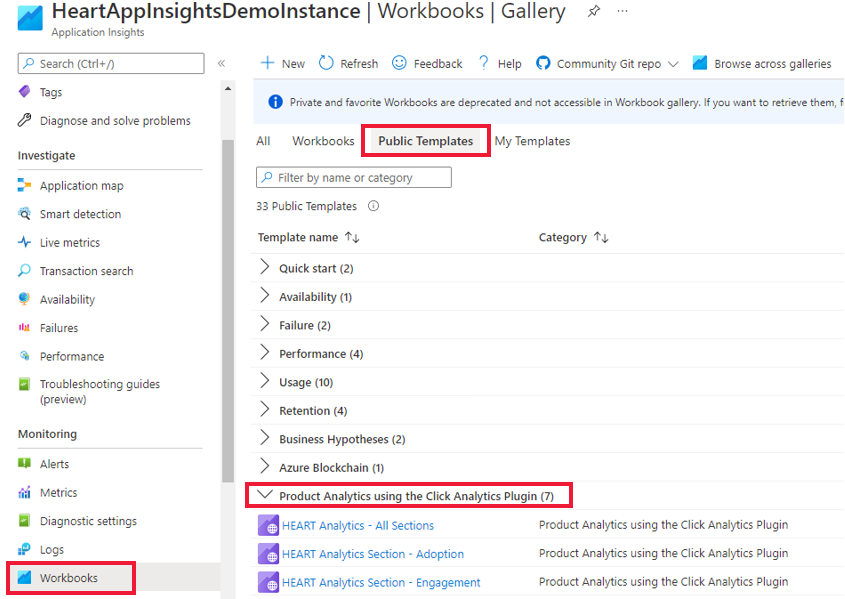Switch to the All tab
Image resolution: width=845 pixels, height=599 pixels.
264,141
